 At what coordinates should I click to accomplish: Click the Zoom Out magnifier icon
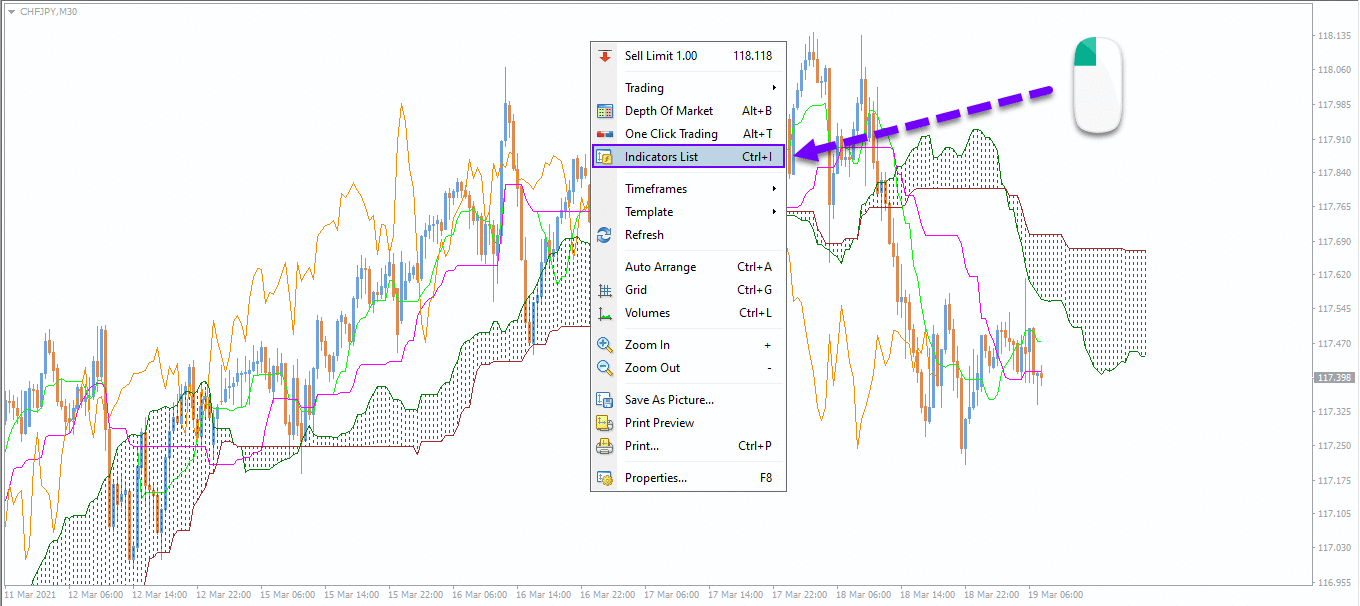point(604,368)
